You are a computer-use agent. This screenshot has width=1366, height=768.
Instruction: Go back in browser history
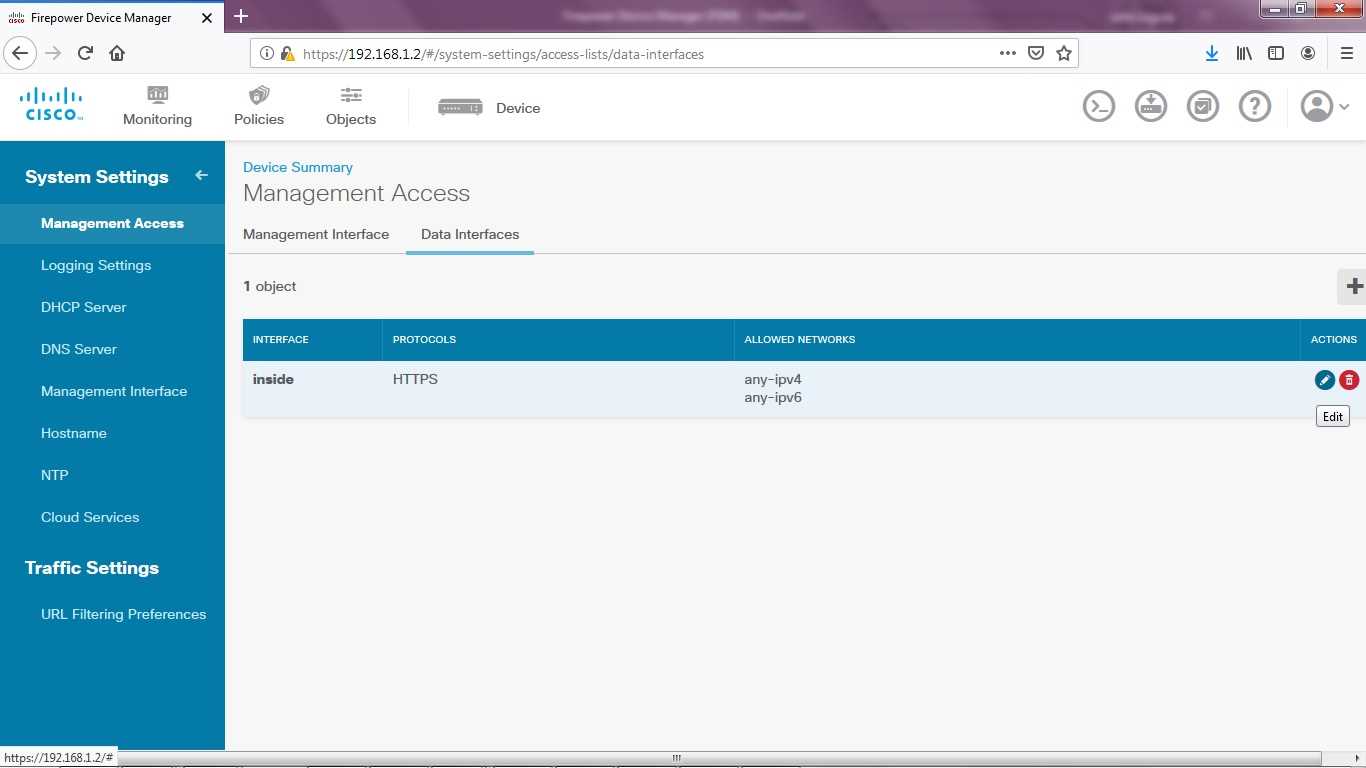tap(20, 53)
